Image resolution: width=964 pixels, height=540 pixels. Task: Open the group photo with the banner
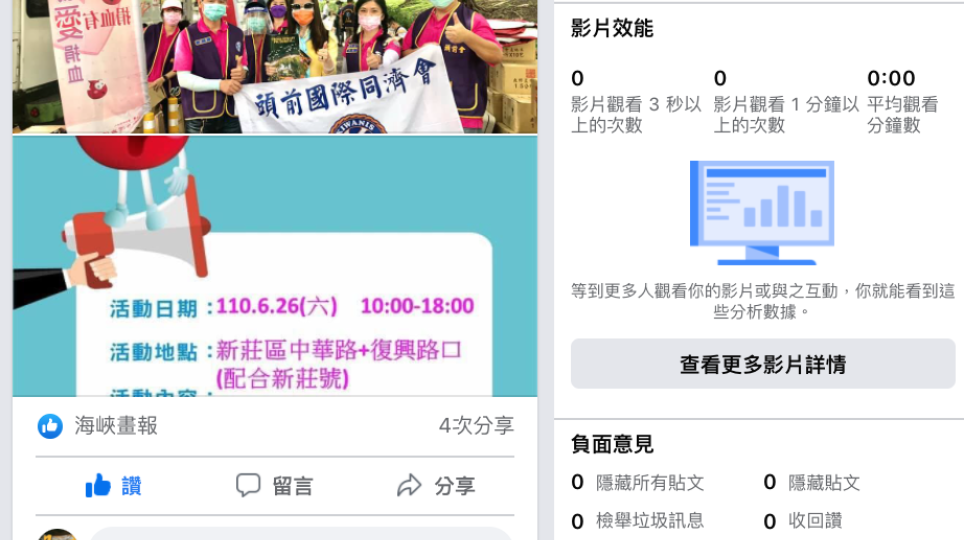[275, 66]
